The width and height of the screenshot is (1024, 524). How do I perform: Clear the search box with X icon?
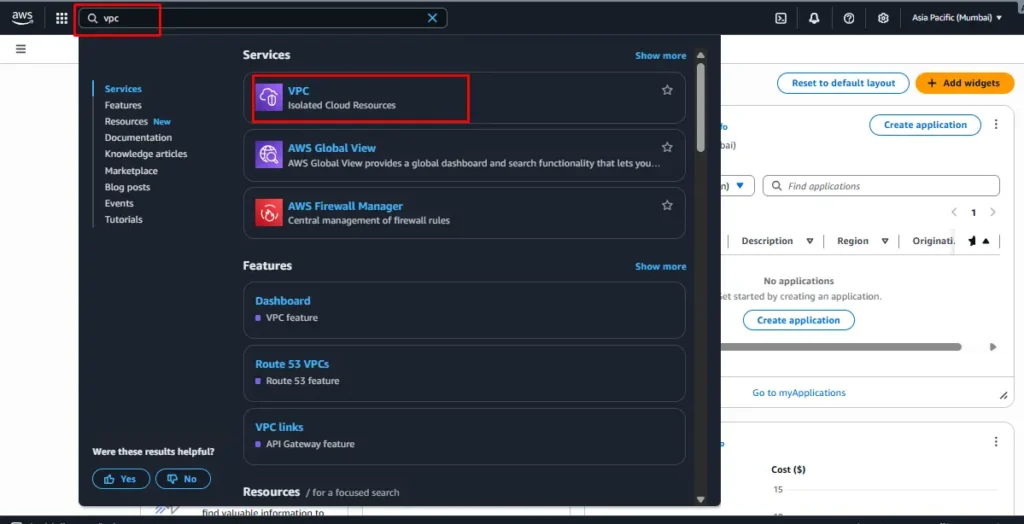[432, 18]
